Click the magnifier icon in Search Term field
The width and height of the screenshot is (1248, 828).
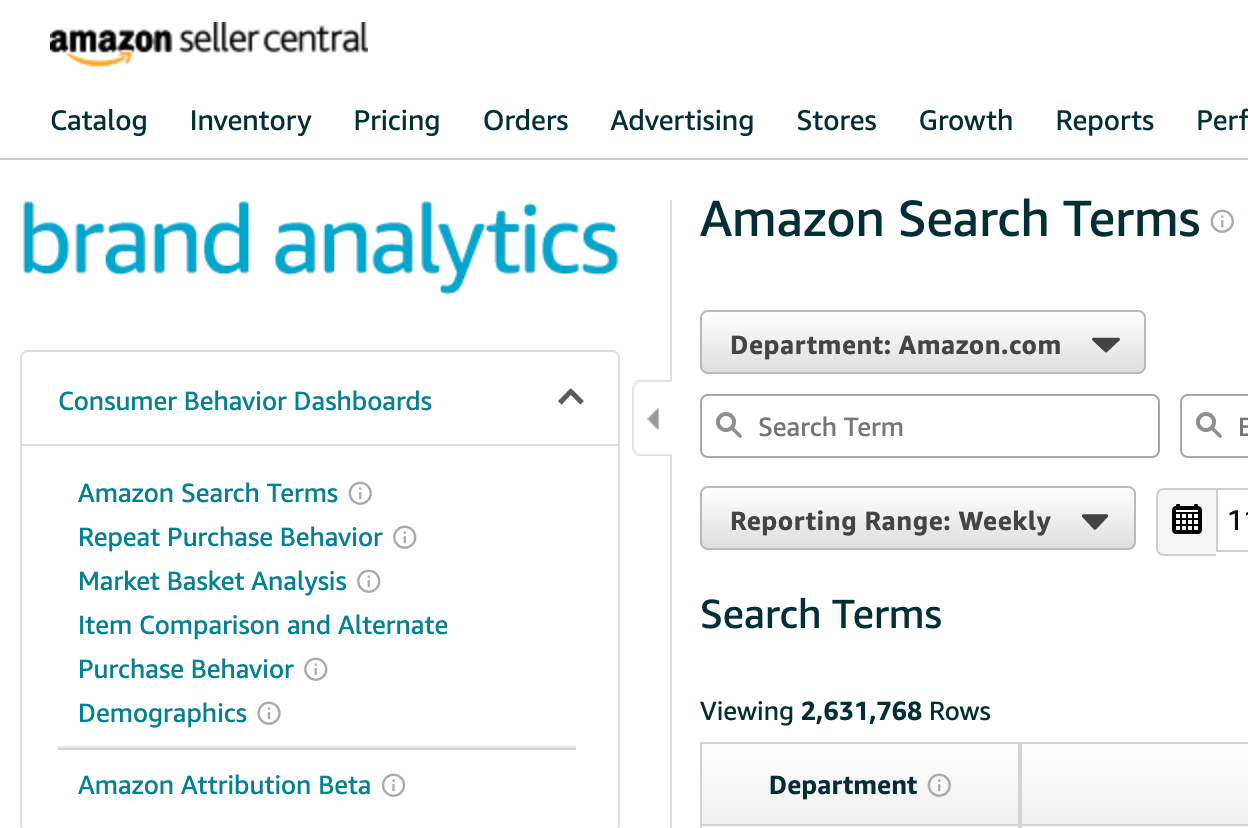click(728, 426)
